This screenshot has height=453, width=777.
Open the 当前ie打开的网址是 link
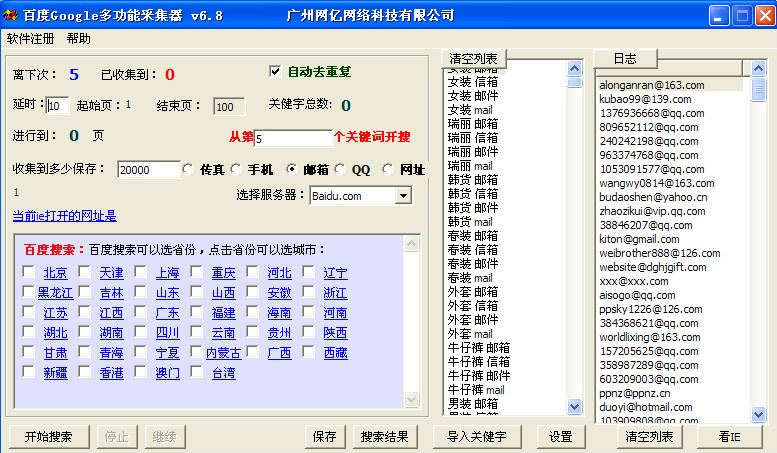point(64,216)
